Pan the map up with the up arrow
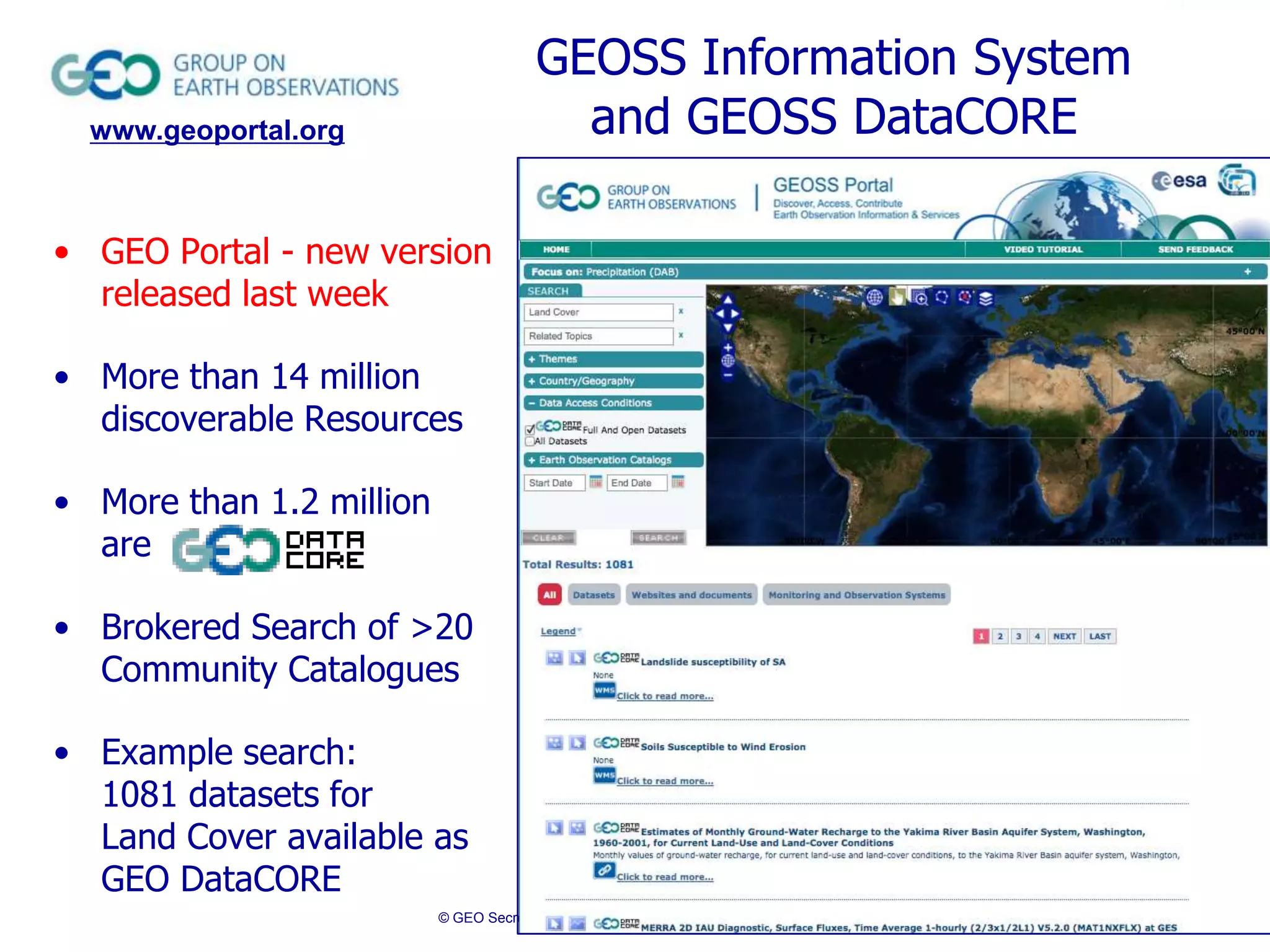Screen dimensions: 1270x952 point(728,300)
